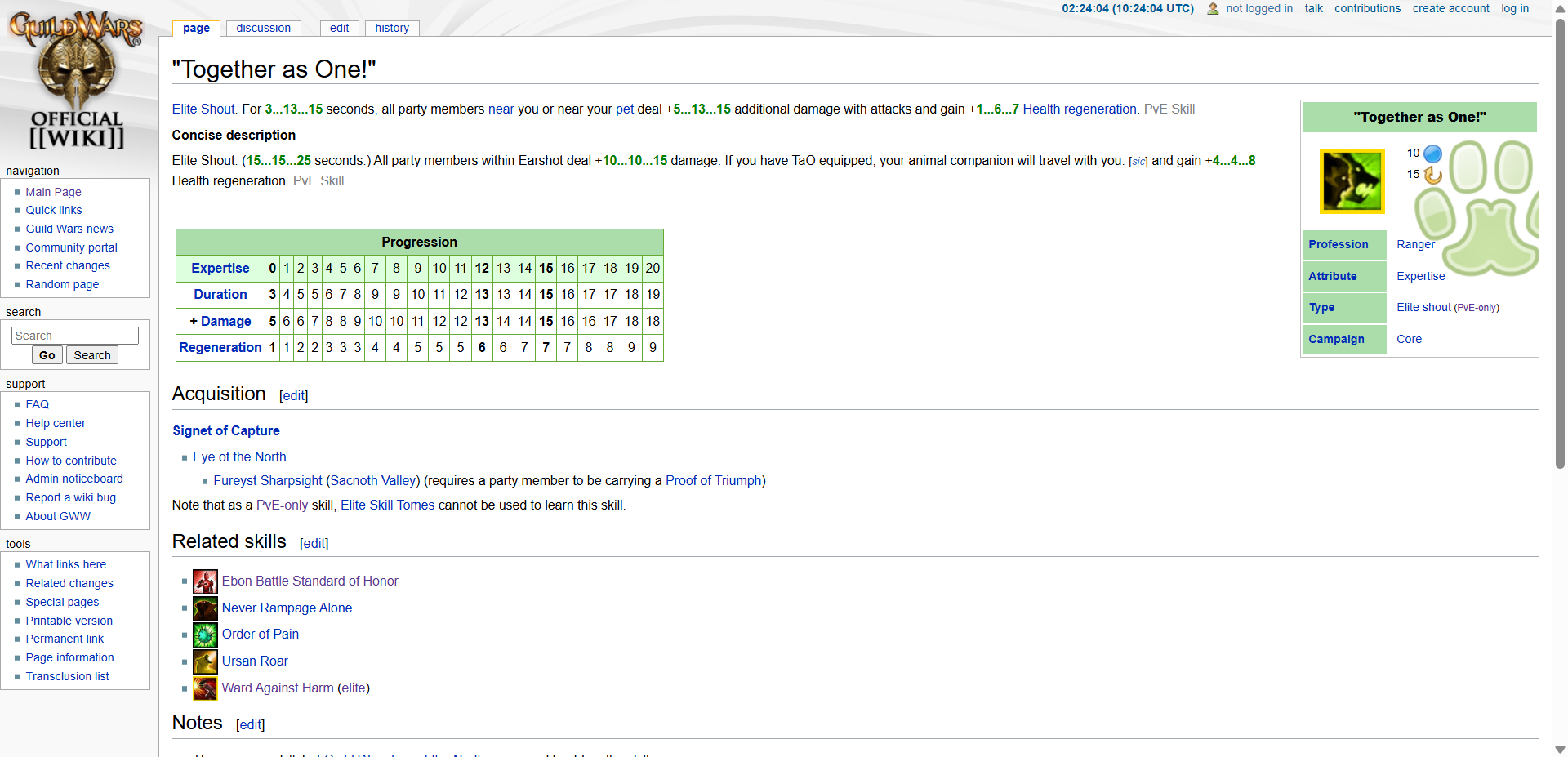The height and width of the screenshot is (757, 1568).
Task: Get the Permanent link
Action: click(65, 639)
